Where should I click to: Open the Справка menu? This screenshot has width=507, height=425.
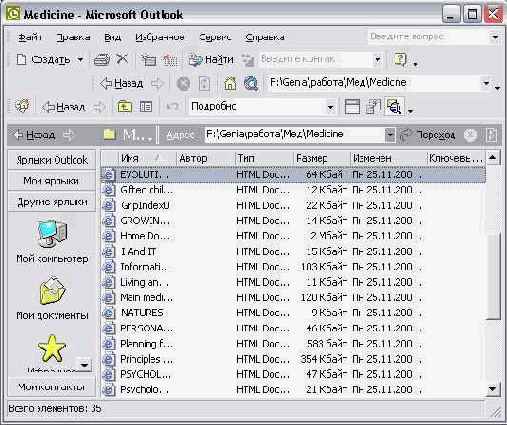[x=265, y=37]
